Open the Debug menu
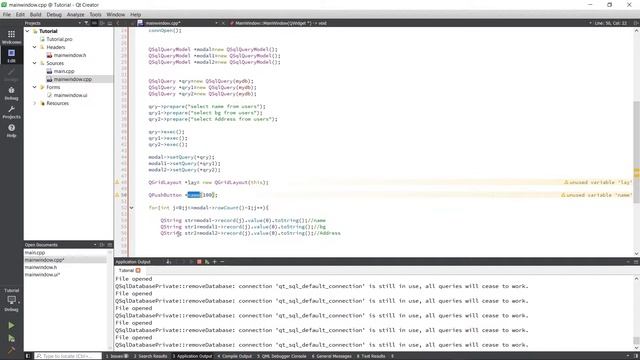The image size is (640, 360). tap(54, 14)
